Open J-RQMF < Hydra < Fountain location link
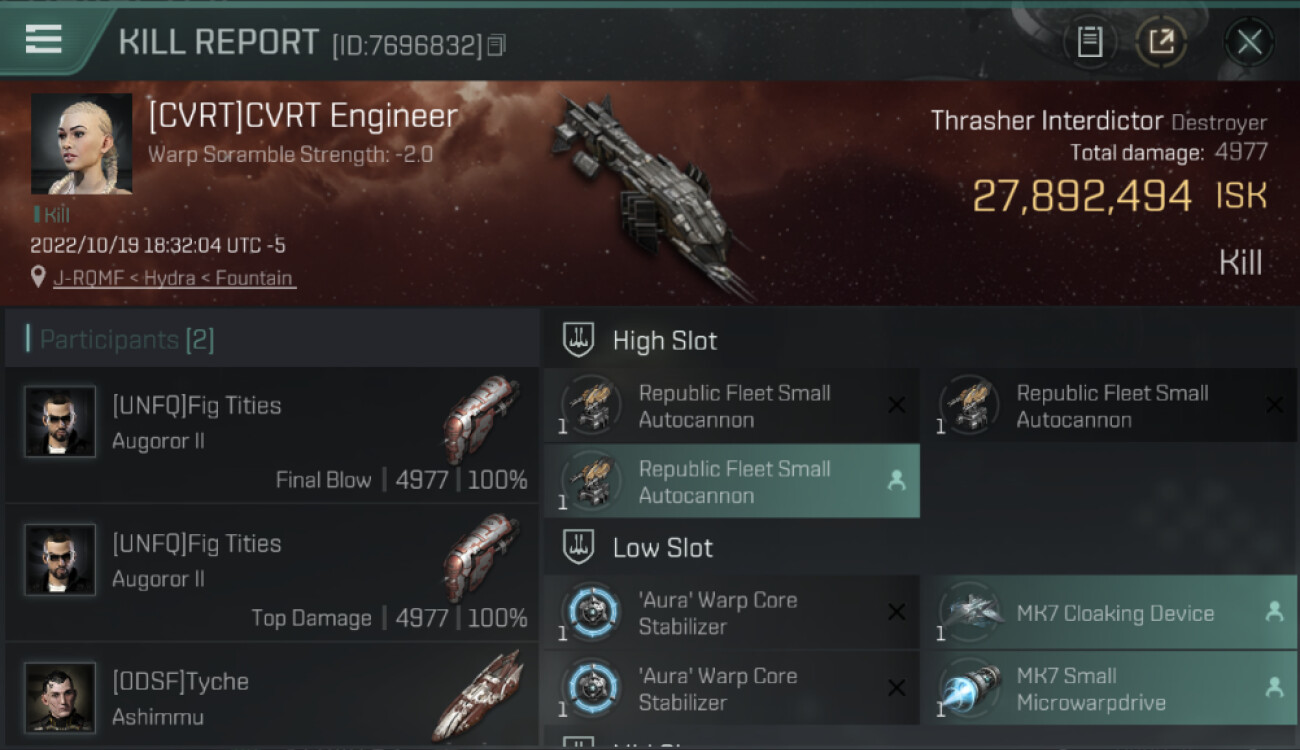This screenshot has height=750, width=1300. pyautogui.click(x=174, y=277)
